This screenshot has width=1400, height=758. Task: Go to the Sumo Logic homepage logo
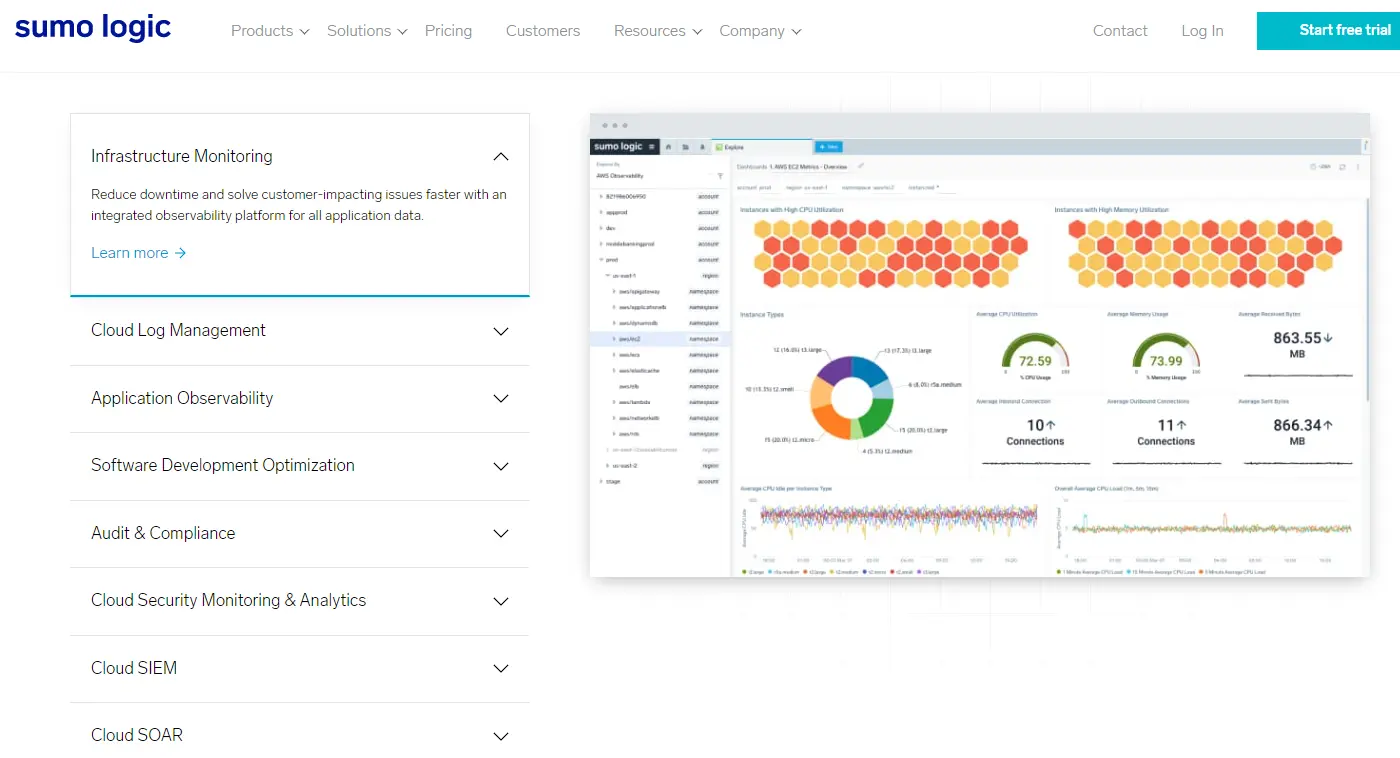click(x=93, y=28)
